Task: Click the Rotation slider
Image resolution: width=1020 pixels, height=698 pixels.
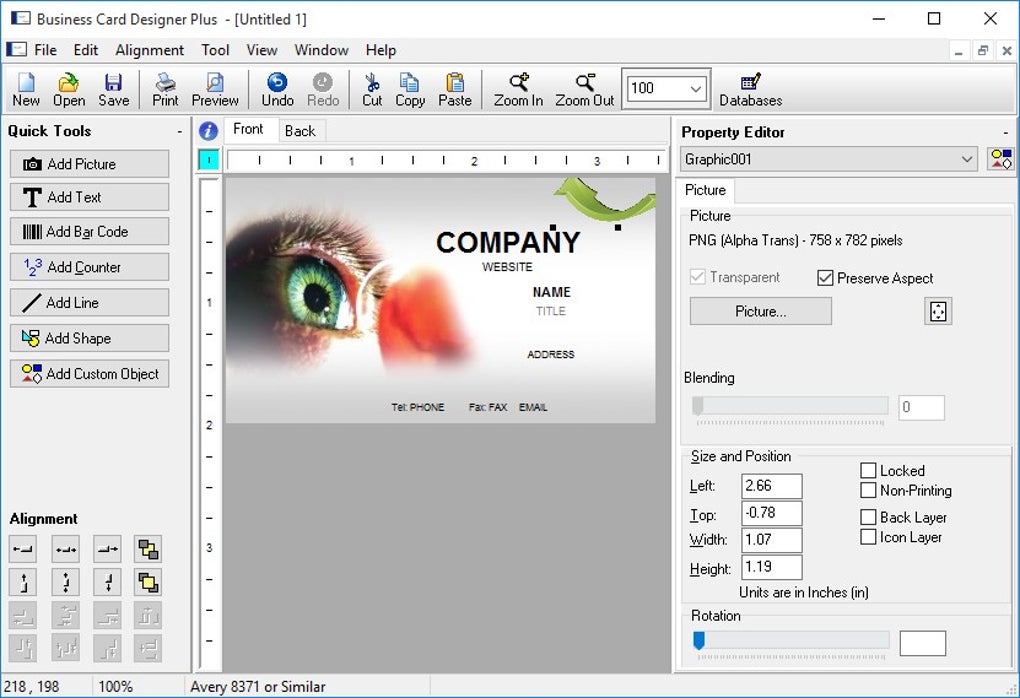Action: [790, 641]
